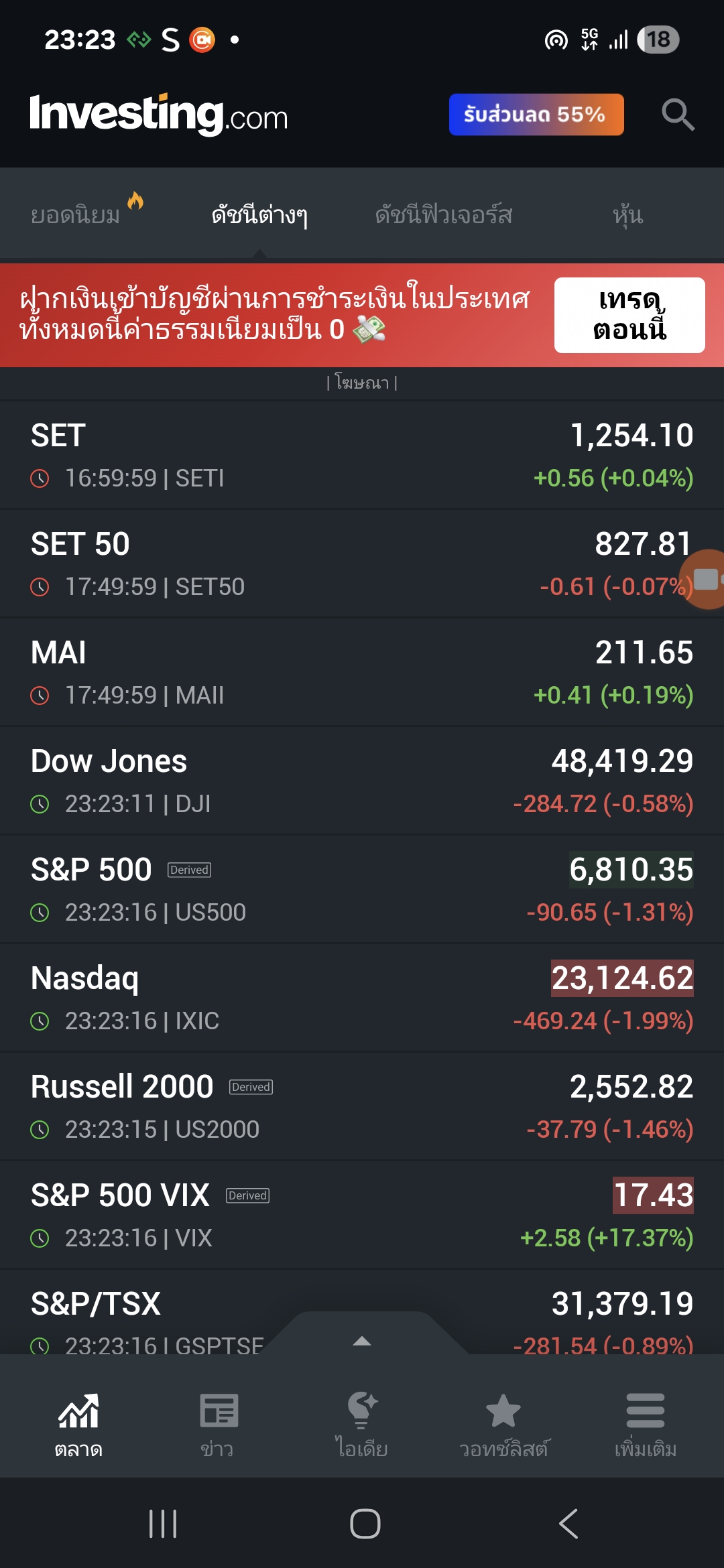Tap the Investing.com logo
Viewport: 724px width, 1568px height.
[159, 115]
